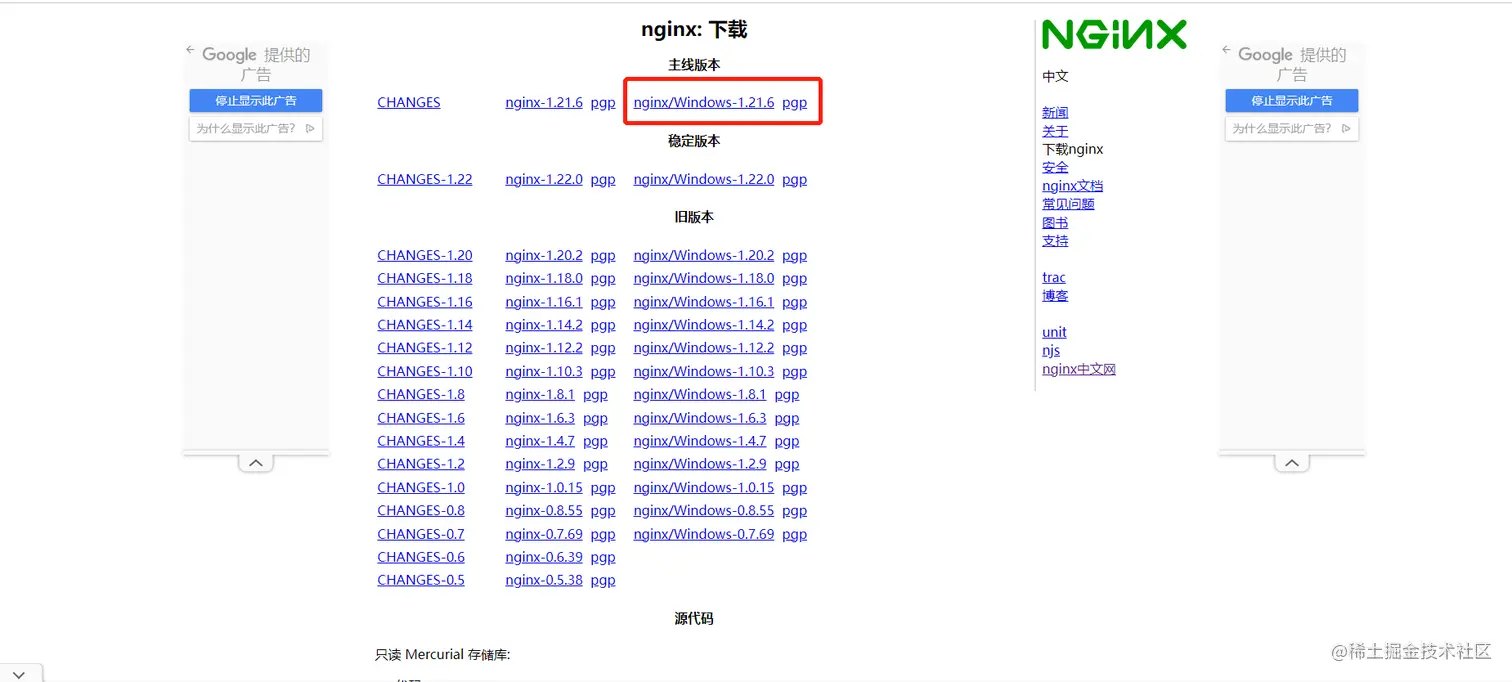Download nginx-0.6.39
The width and height of the screenshot is (1512, 682).
(x=544, y=557)
